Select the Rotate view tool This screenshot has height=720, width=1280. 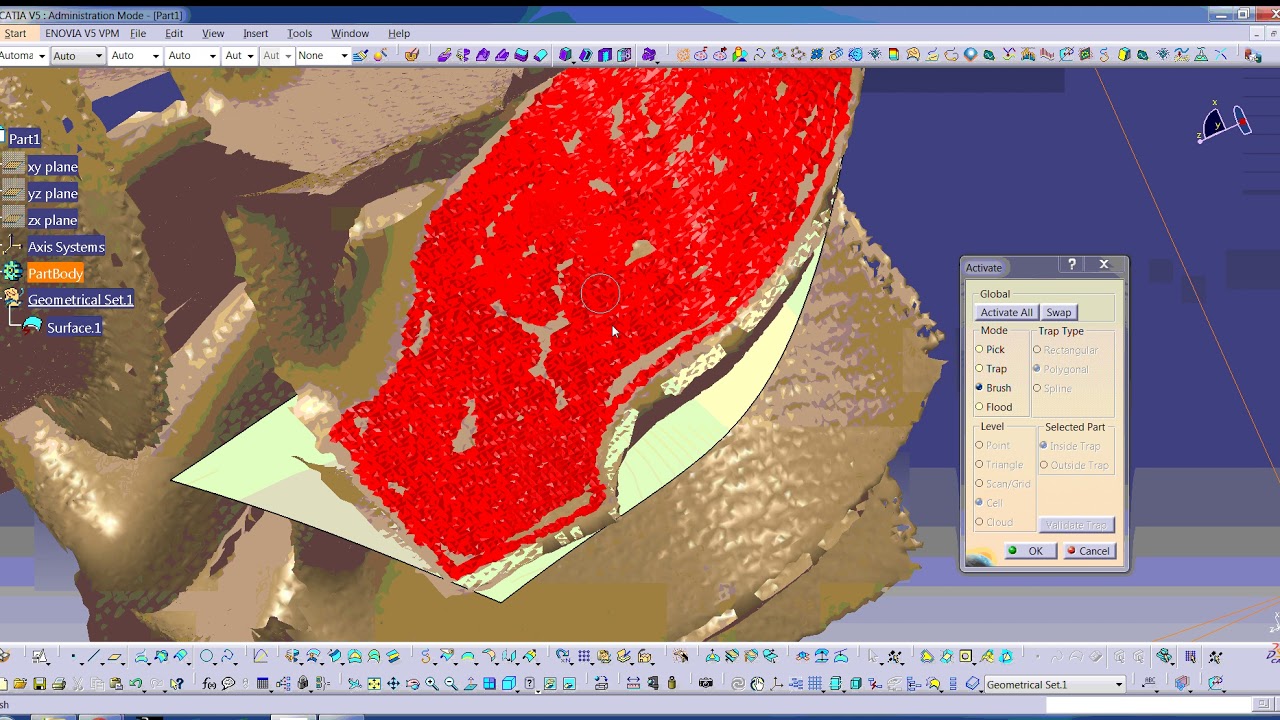(x=412, y=684)
